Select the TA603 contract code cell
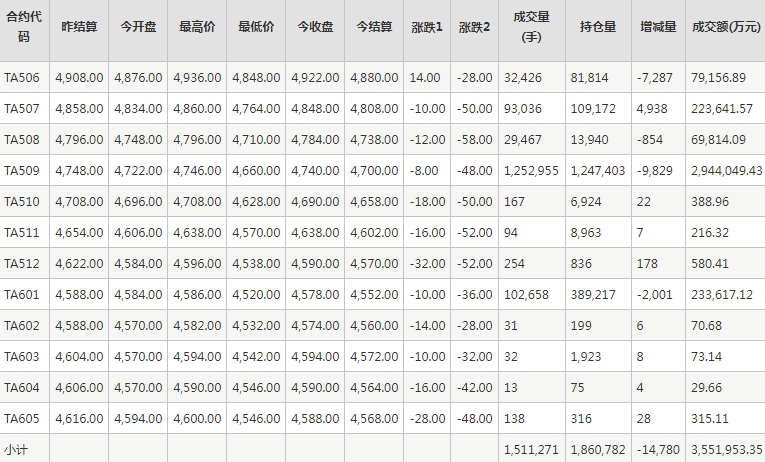The width and height of the screenshot is (765, 462). pos(22,357)
